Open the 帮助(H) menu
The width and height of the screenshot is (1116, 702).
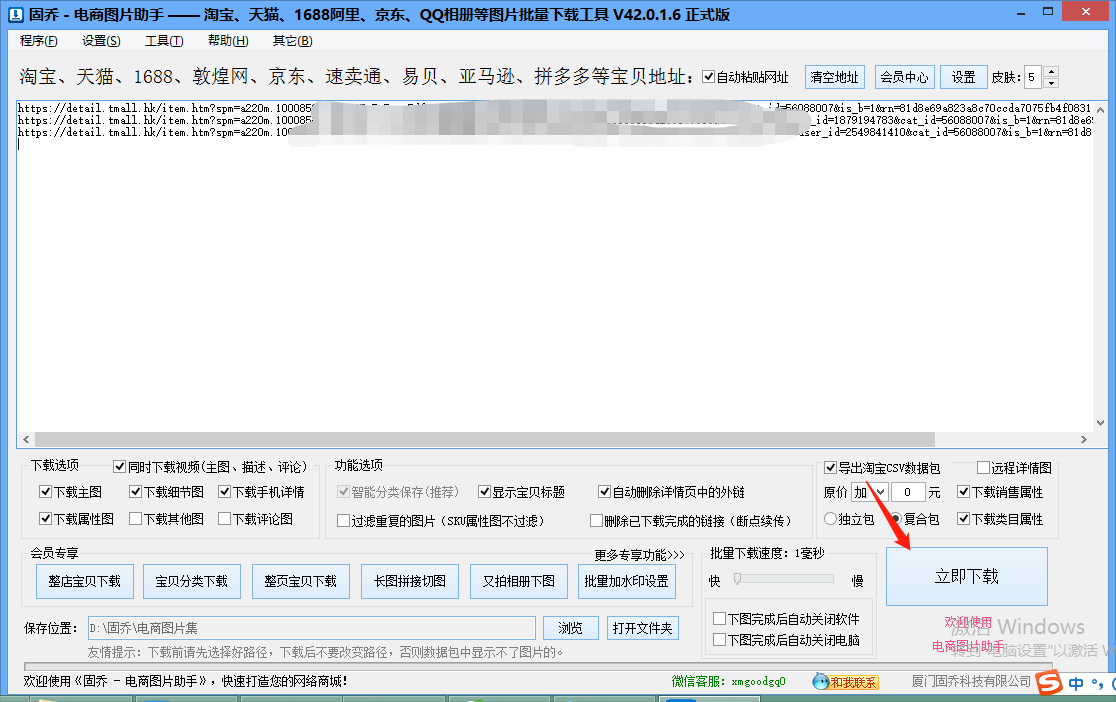(x=228, y=41)
